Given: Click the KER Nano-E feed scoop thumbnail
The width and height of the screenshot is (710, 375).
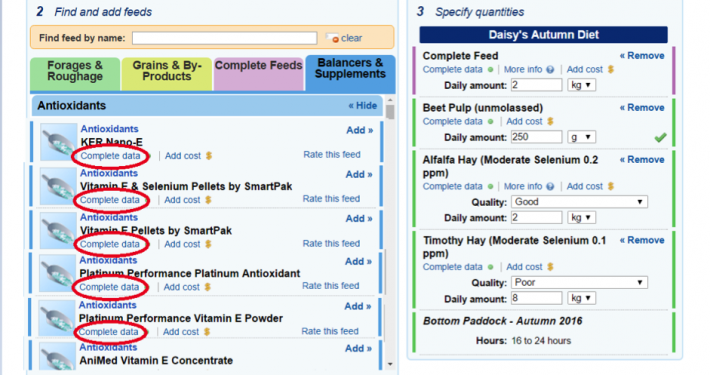Looking at the screenshot, I should [x=58, y=142].
